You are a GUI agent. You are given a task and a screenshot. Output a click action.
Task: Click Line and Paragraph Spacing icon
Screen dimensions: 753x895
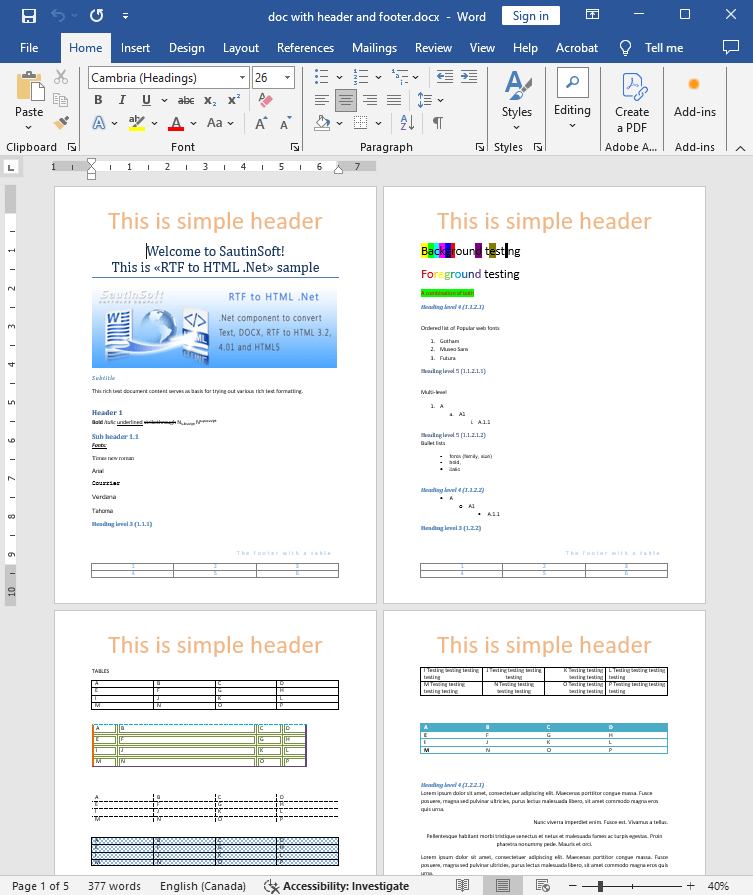pyautogui.click(x=425, y=100)
